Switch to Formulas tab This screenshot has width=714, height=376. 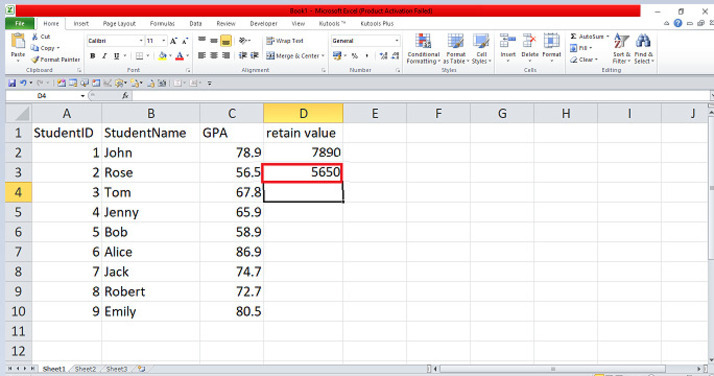(162, 23)
